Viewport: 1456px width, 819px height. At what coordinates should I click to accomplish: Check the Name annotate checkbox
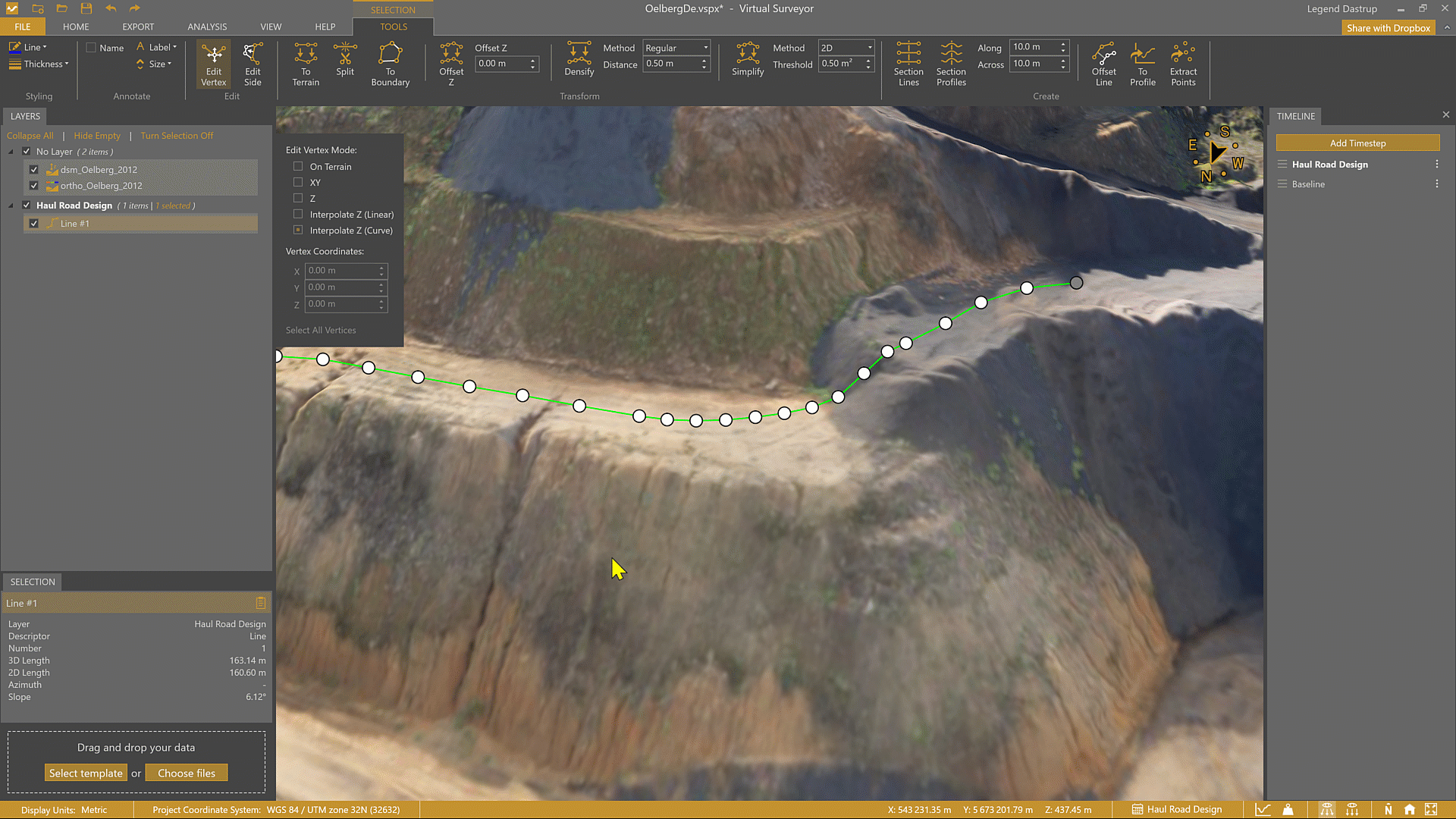pos(91,48)
